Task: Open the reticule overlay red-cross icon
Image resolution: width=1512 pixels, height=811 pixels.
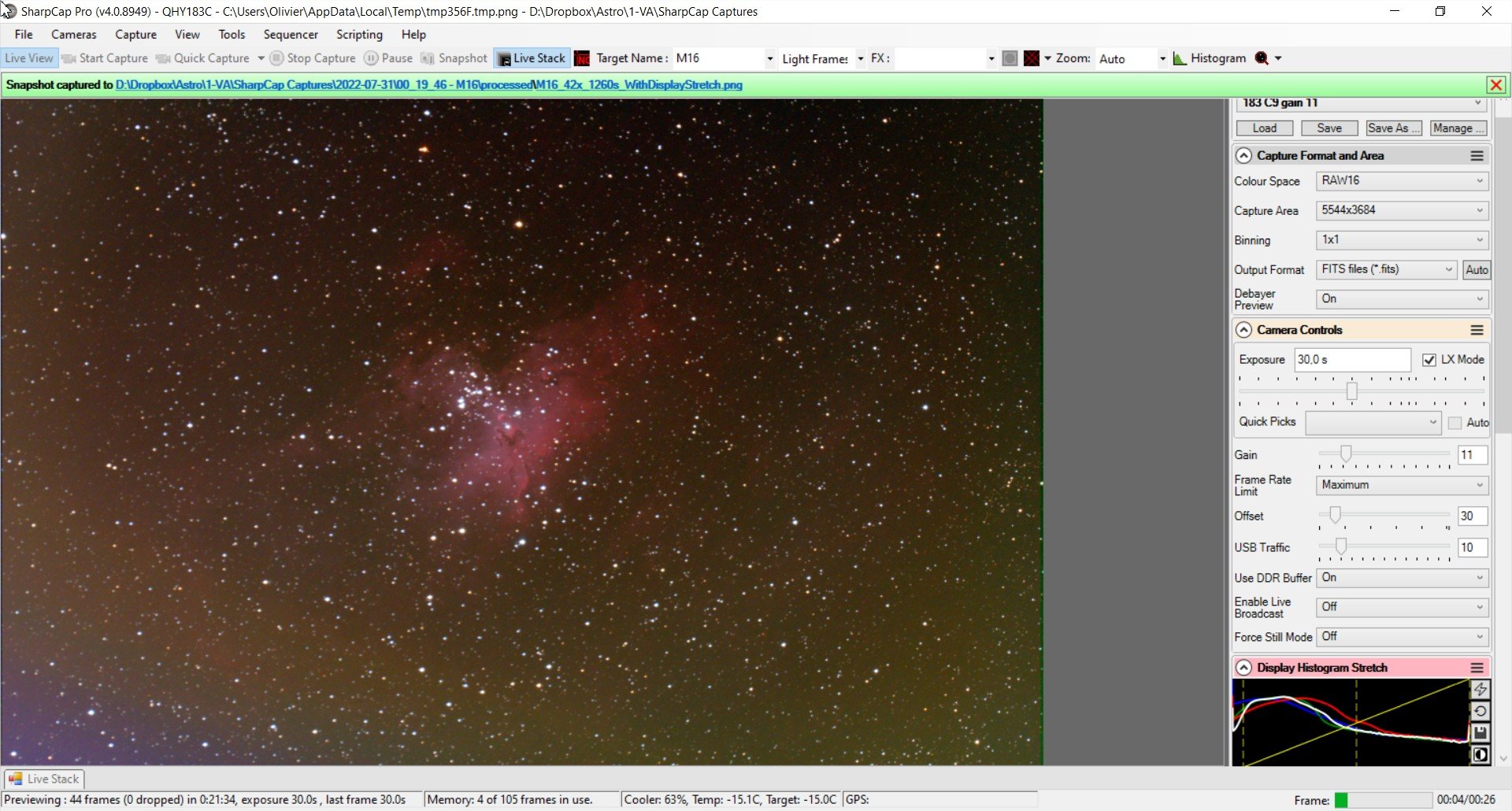Action: 1031,58
